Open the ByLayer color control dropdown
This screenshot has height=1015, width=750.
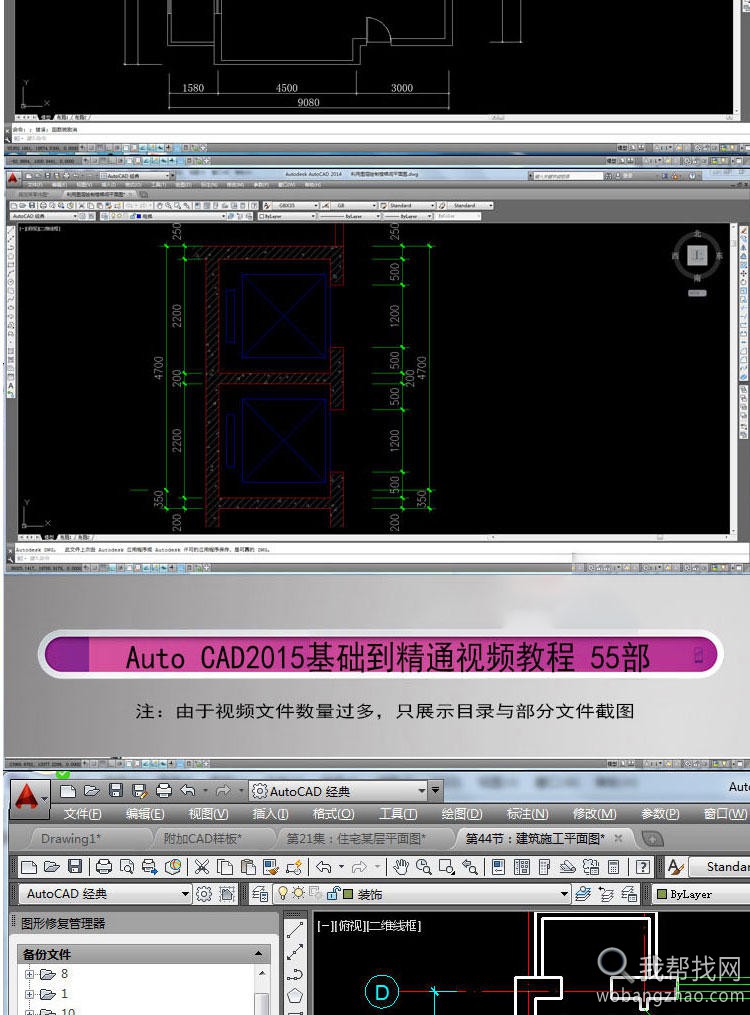pyautogui.click(x=700, y=894)
